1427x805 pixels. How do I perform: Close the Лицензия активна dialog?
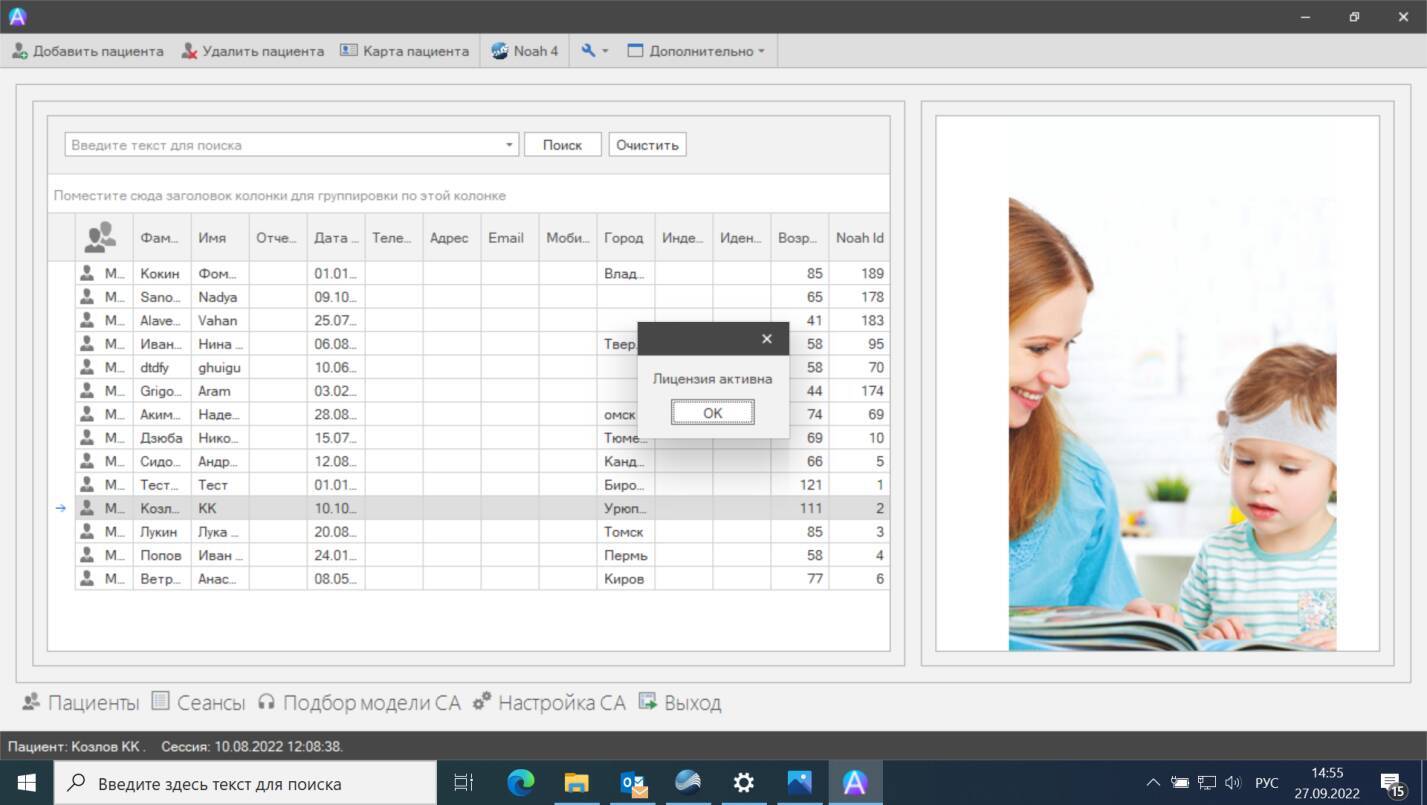point(767,339)
